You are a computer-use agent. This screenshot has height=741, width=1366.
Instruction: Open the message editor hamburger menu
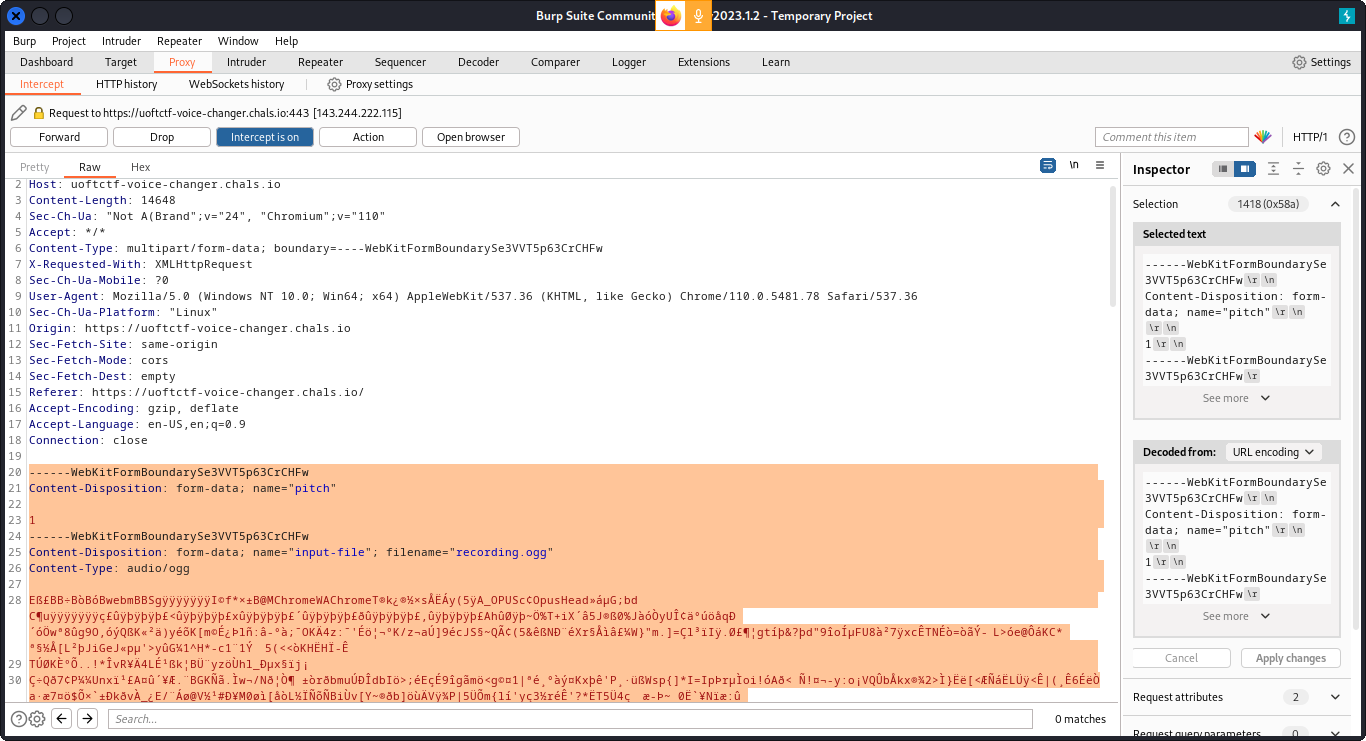click(x=1100, y=165)
